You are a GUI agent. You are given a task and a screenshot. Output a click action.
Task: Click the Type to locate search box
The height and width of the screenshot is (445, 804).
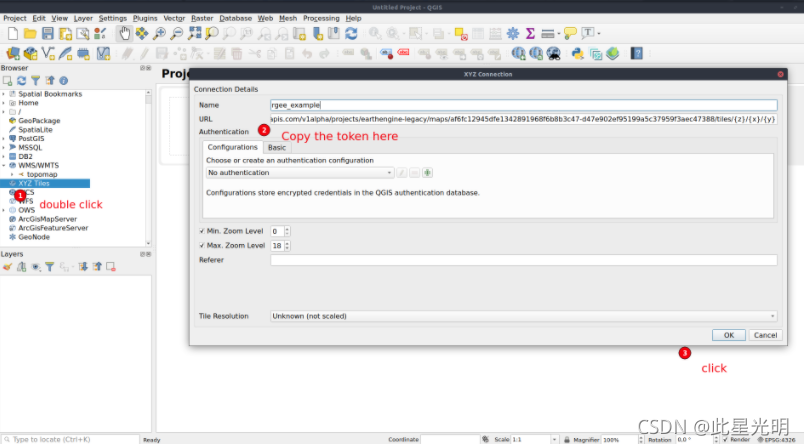[x=71, y=439]
